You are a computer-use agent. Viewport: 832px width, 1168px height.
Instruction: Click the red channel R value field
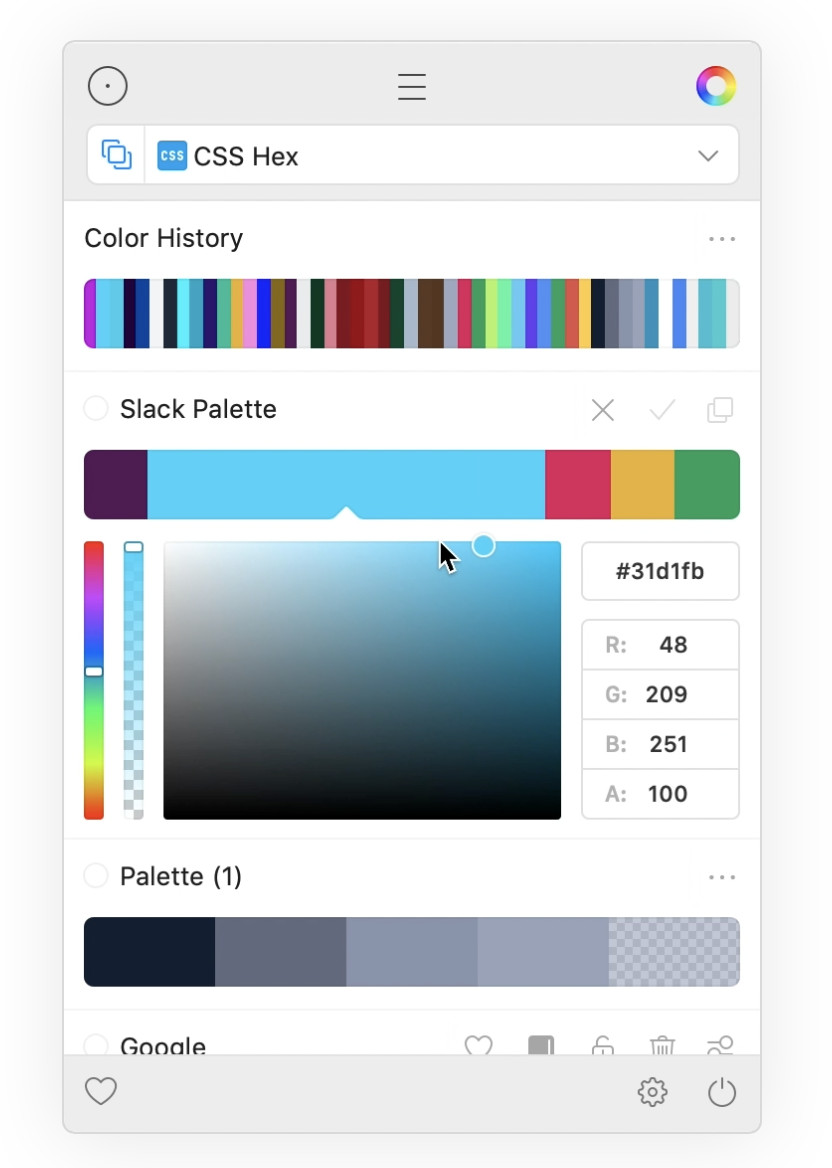tap(672, 645)
